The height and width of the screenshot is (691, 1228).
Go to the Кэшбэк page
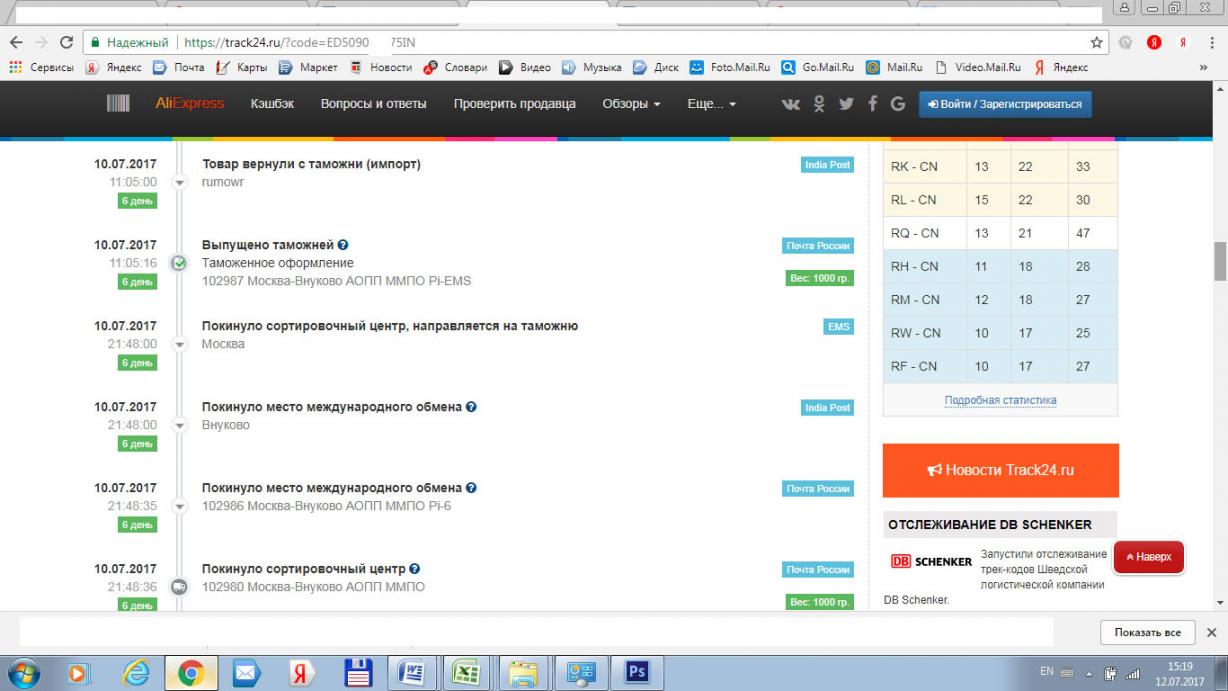coord(271,104)
